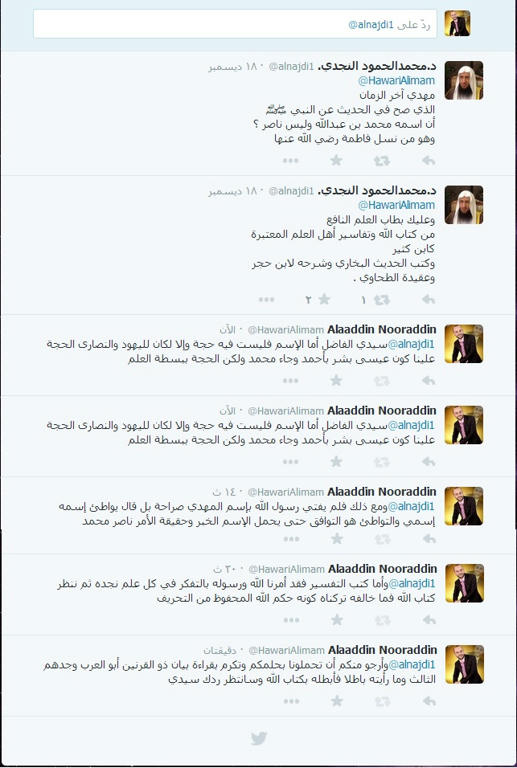Reply to first tweet mentioning مهدي آخر الزمان
This screenshot has width=517, height=768.
click(429, 161)
